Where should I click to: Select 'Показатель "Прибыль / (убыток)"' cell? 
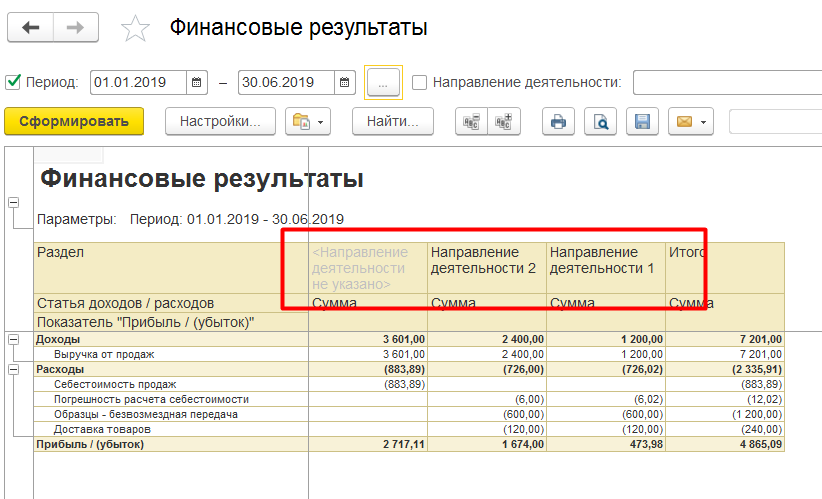tap(171, 322)
